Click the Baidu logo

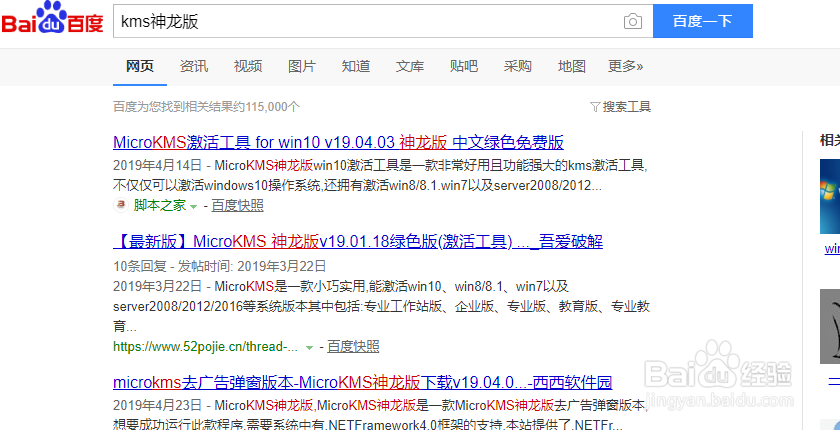click(52, 18)
